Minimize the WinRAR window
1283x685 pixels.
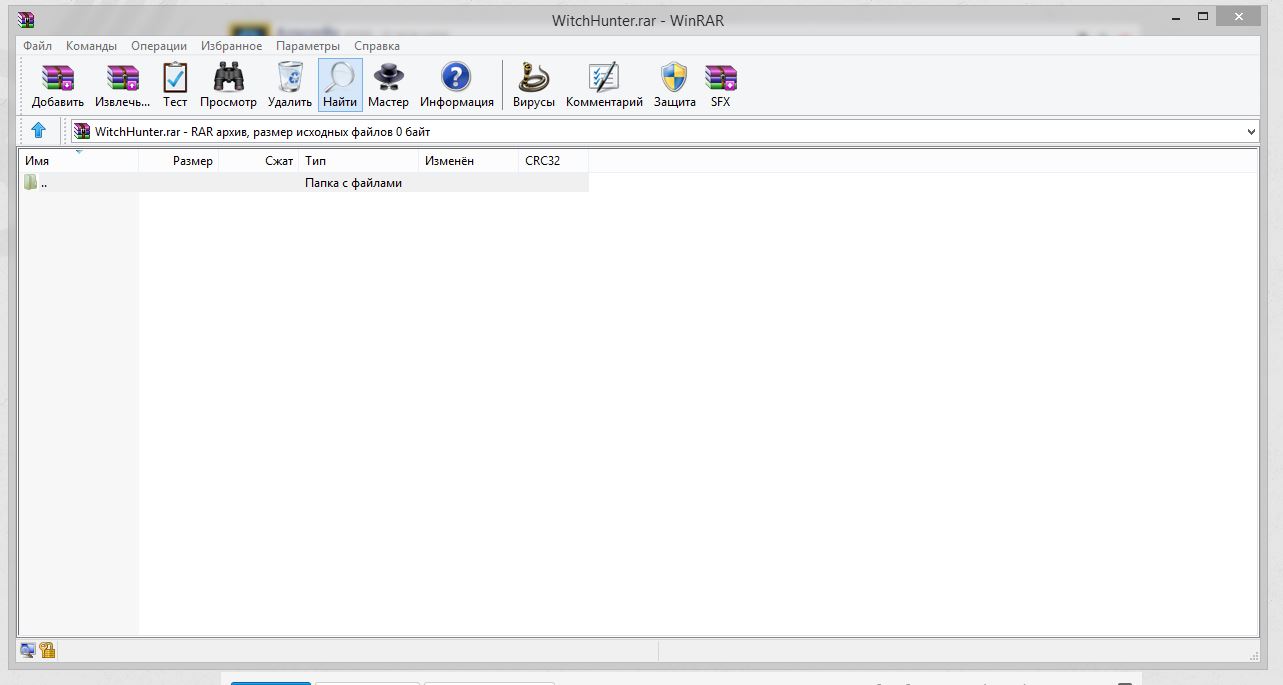(x=1176, y=16)
